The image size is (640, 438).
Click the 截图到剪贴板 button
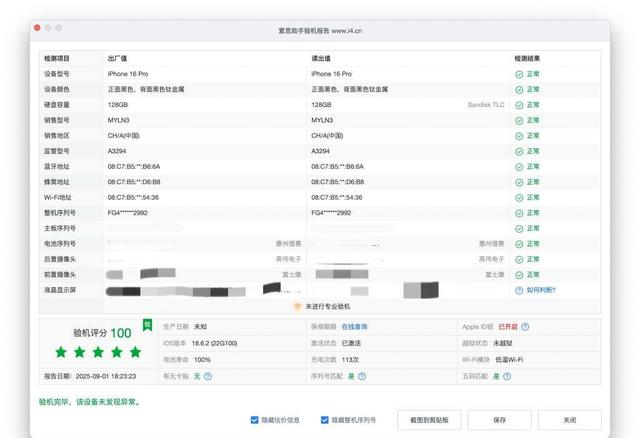pos(429,420)
